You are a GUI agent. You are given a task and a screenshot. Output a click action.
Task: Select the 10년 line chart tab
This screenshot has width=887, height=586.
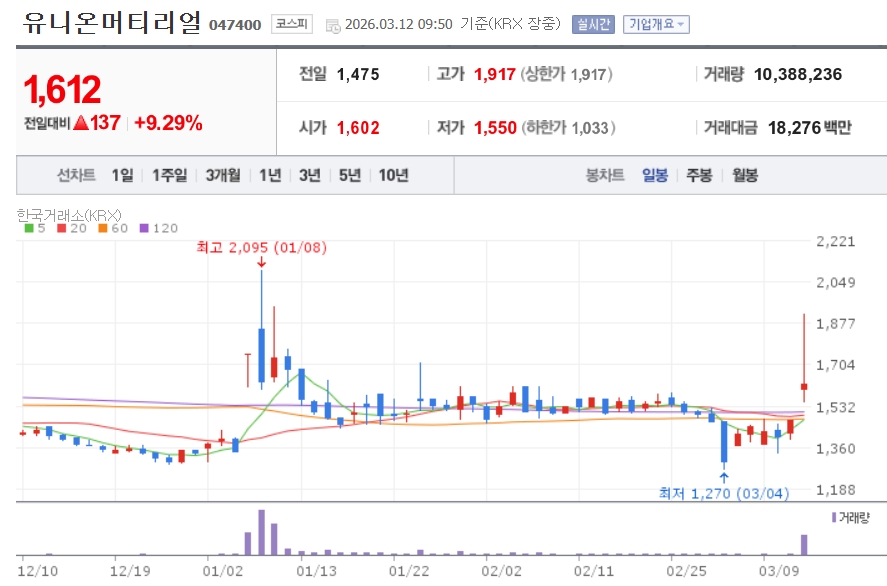(x=393, y=175)
